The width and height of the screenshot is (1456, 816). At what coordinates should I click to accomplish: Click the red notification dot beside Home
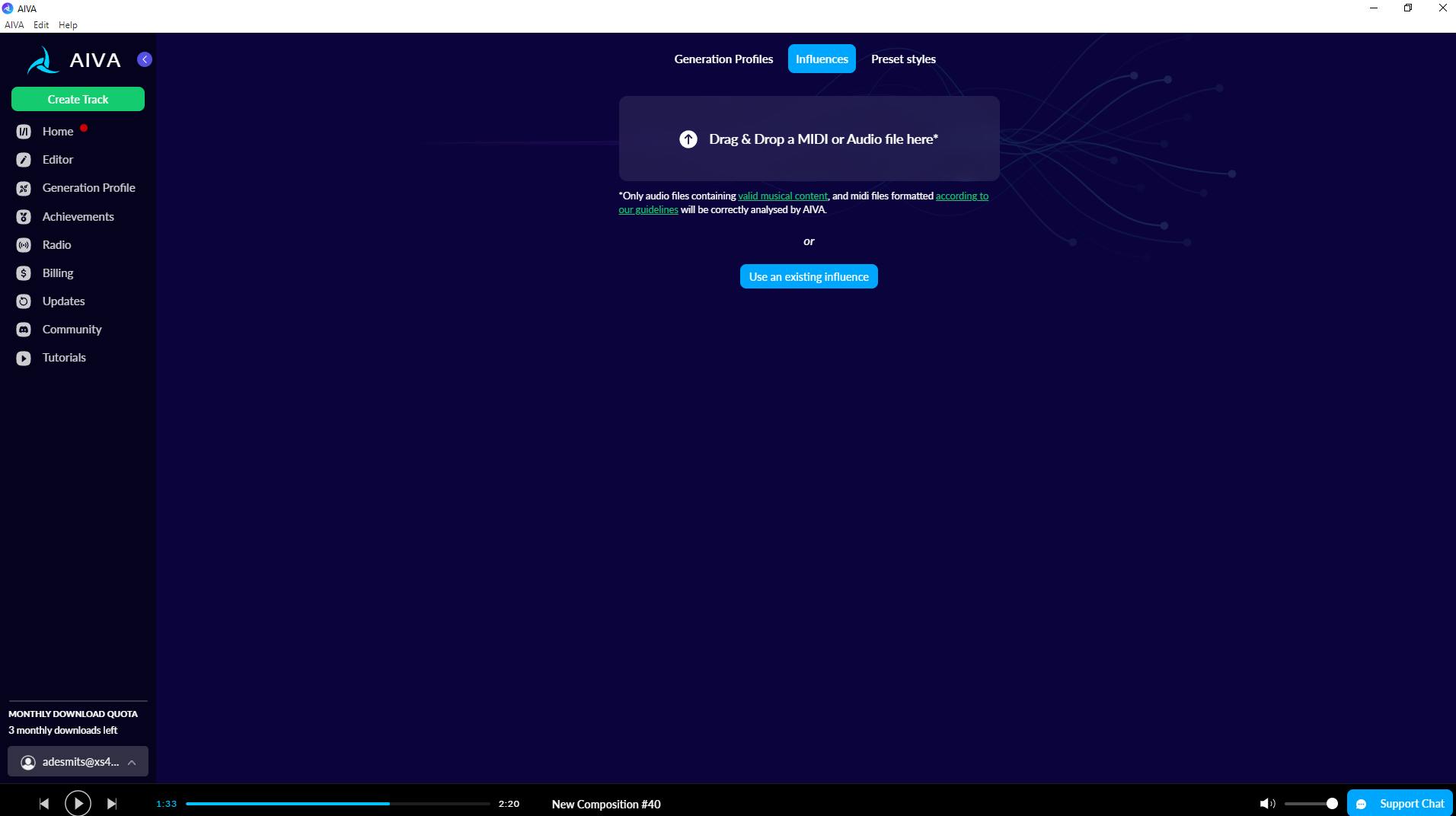(84, 128)
